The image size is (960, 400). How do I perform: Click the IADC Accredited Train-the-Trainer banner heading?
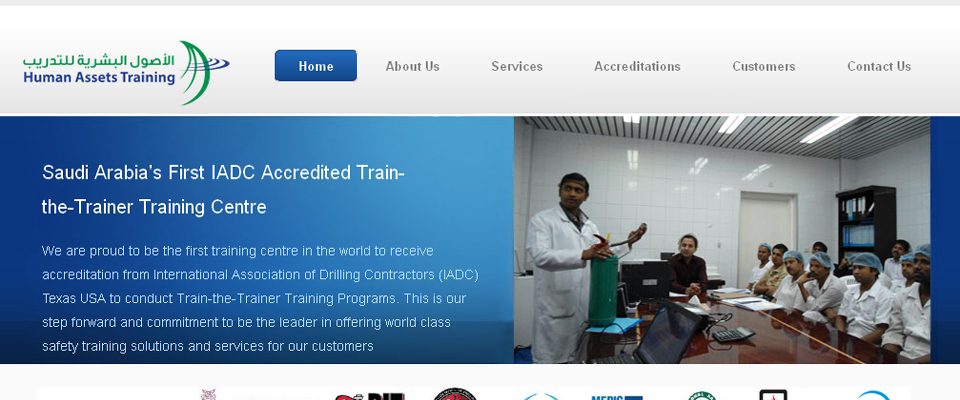223,190
